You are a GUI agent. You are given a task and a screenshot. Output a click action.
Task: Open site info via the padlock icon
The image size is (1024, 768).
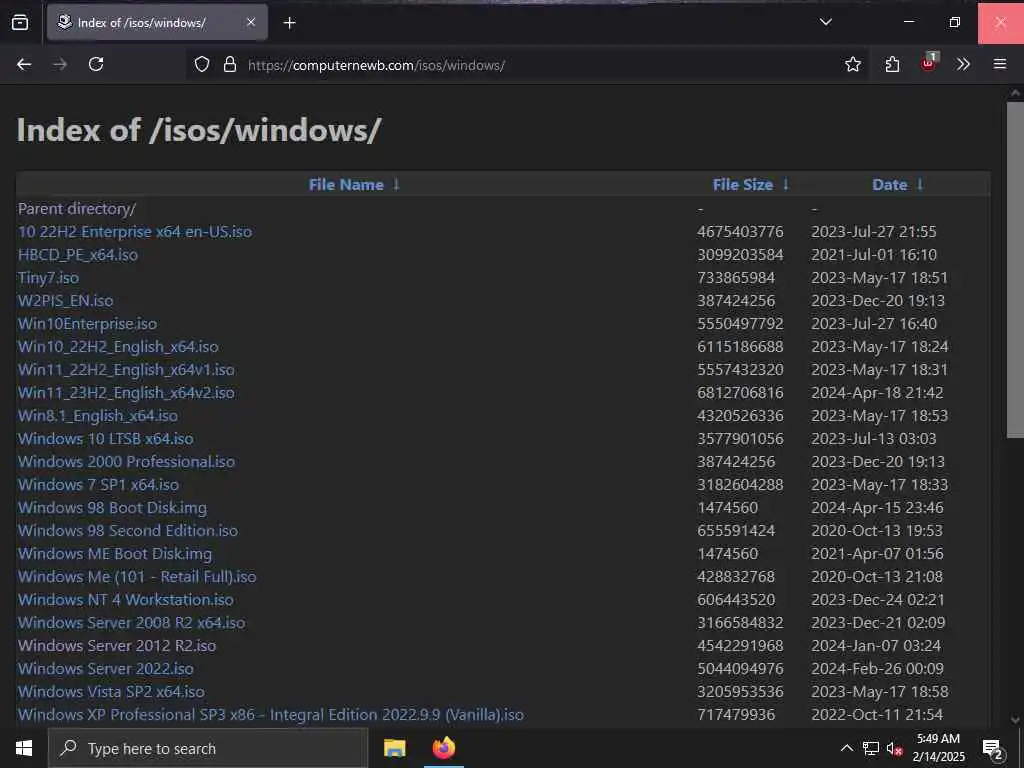[x=229, y=64]
